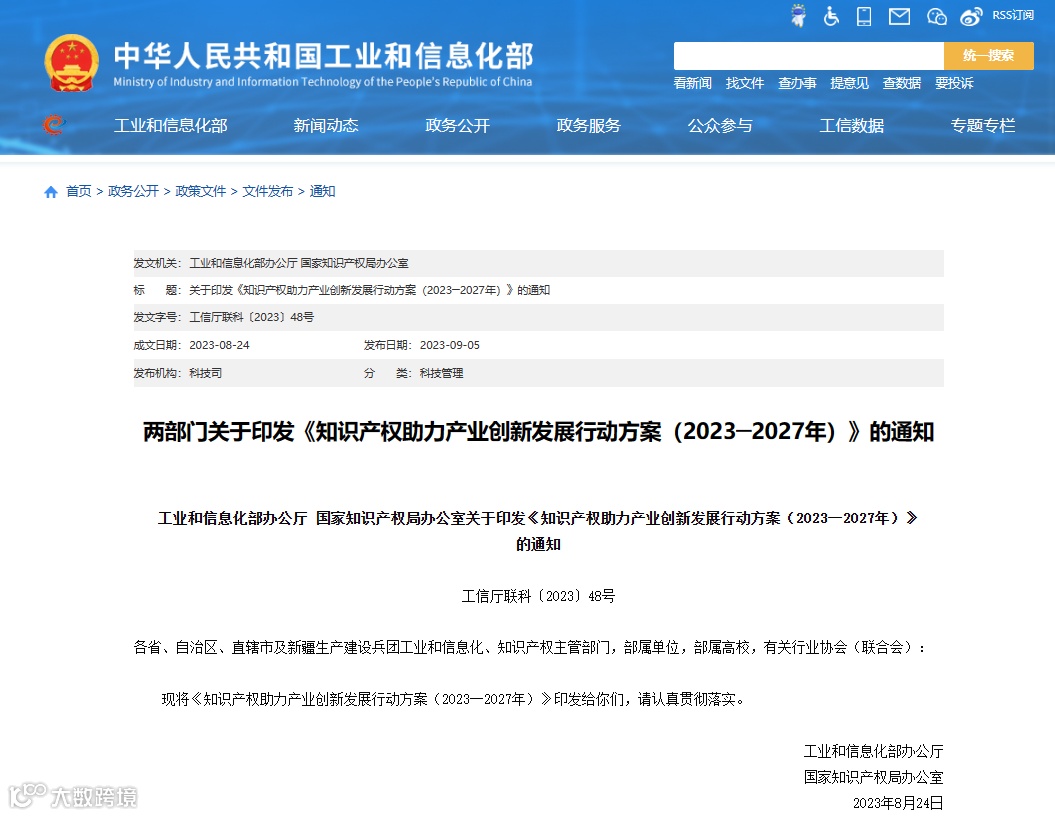Image resolution: width=1055 pixels, height=816 pixels.
Task: Open the 政务服务 menu
Action: tap(589, 126)
